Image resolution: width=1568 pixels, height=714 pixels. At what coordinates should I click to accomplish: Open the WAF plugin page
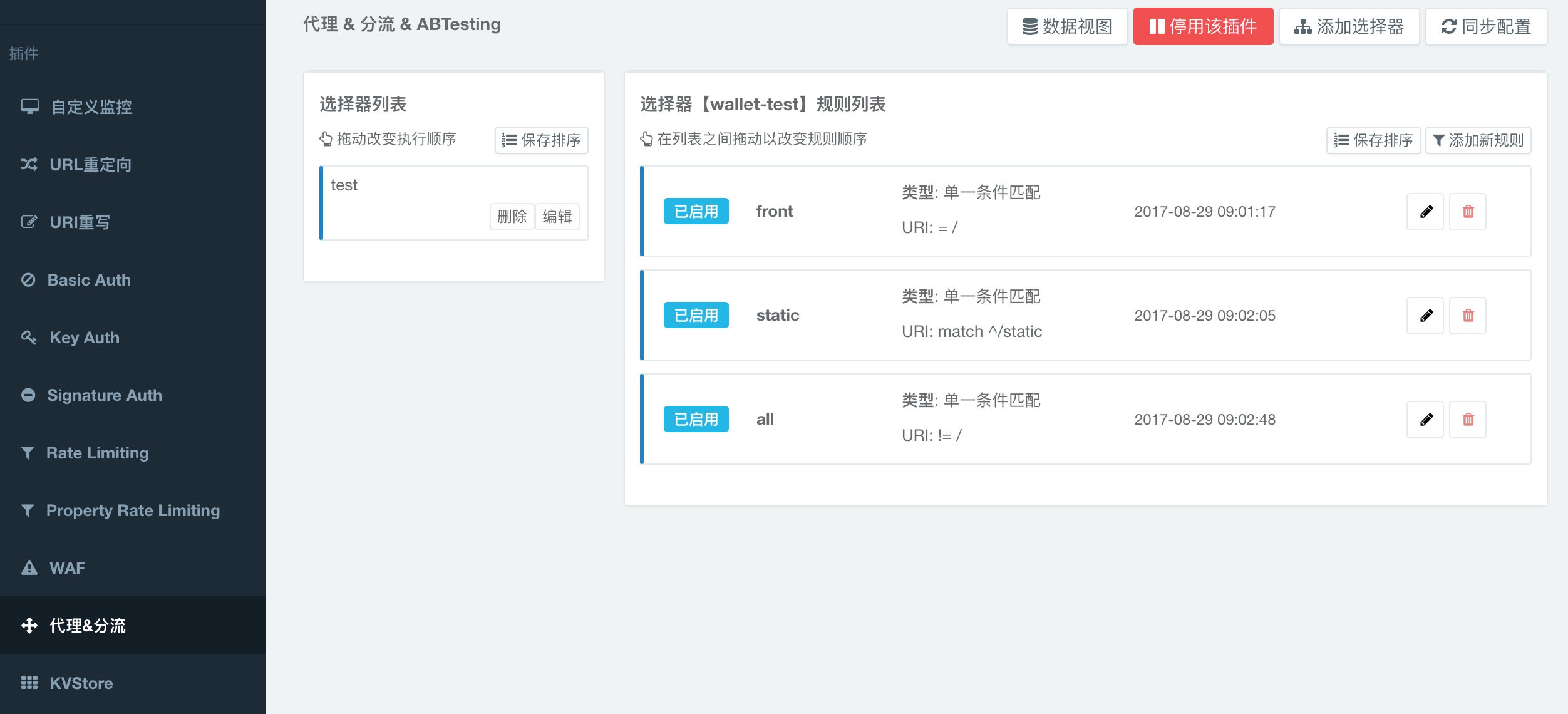(x=133, y=567)
